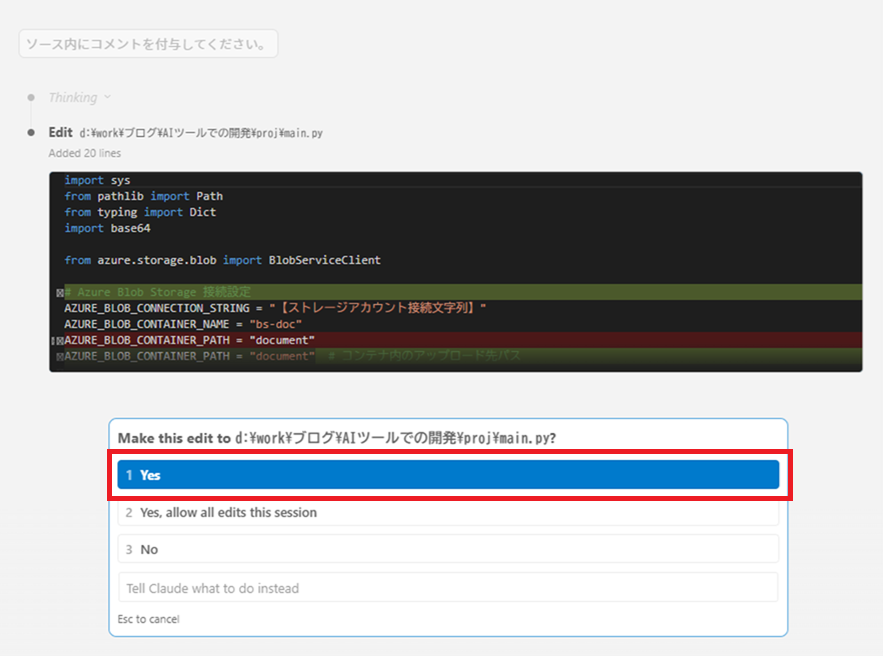883x656 pixels.
Task: Open the main.py file path link
Action: (x=201, y=133)
